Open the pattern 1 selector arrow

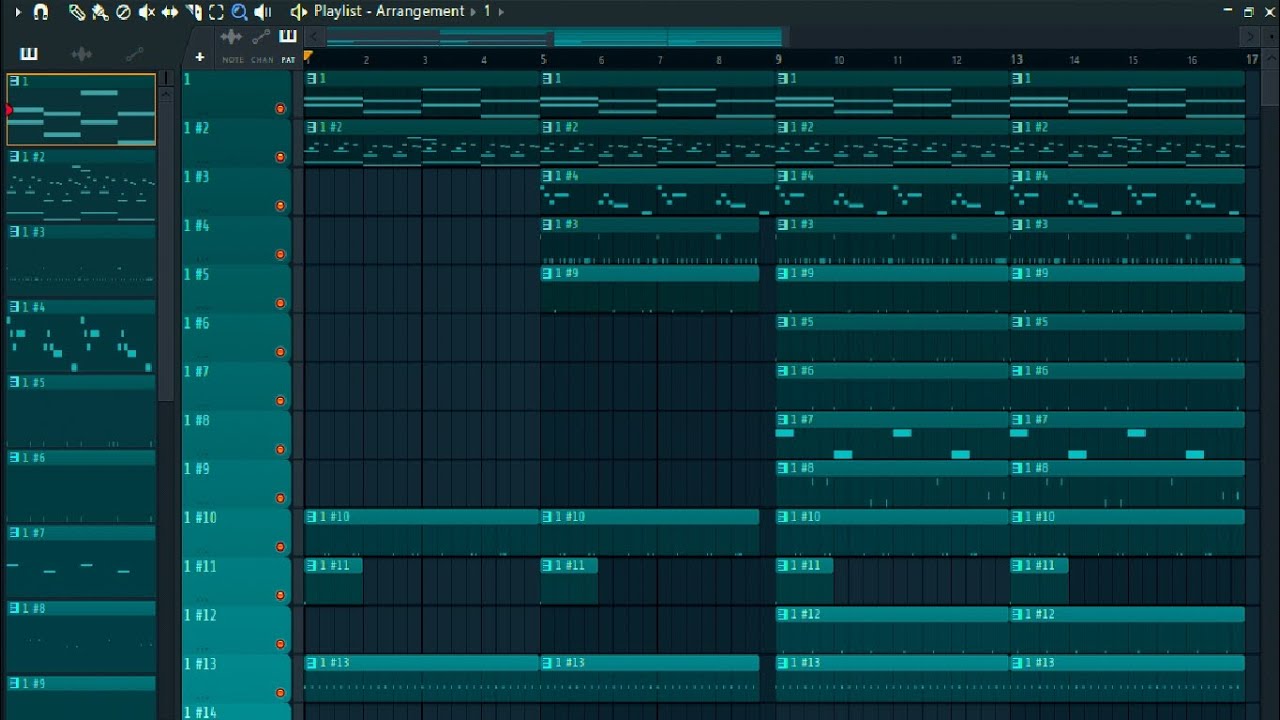[x=501, y=12]
